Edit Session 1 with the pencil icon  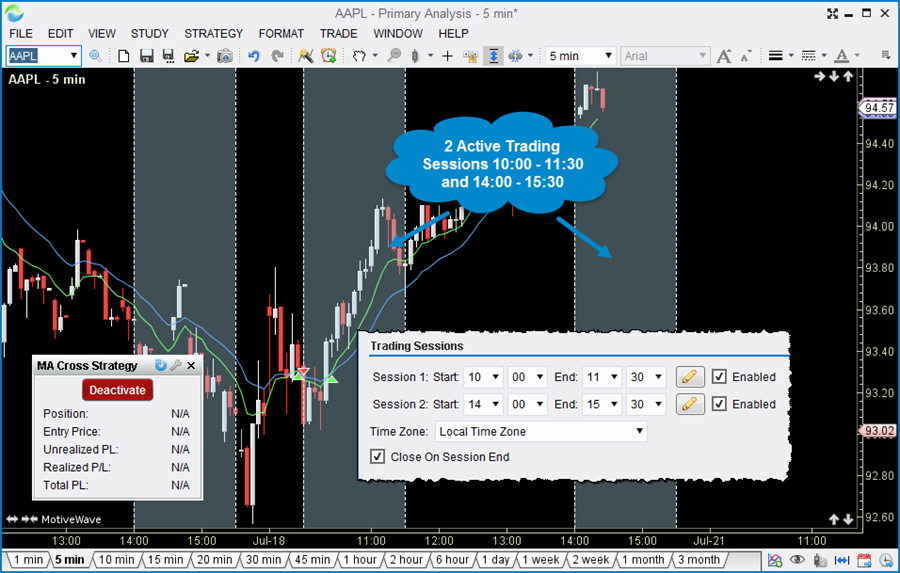pos(690,377)
